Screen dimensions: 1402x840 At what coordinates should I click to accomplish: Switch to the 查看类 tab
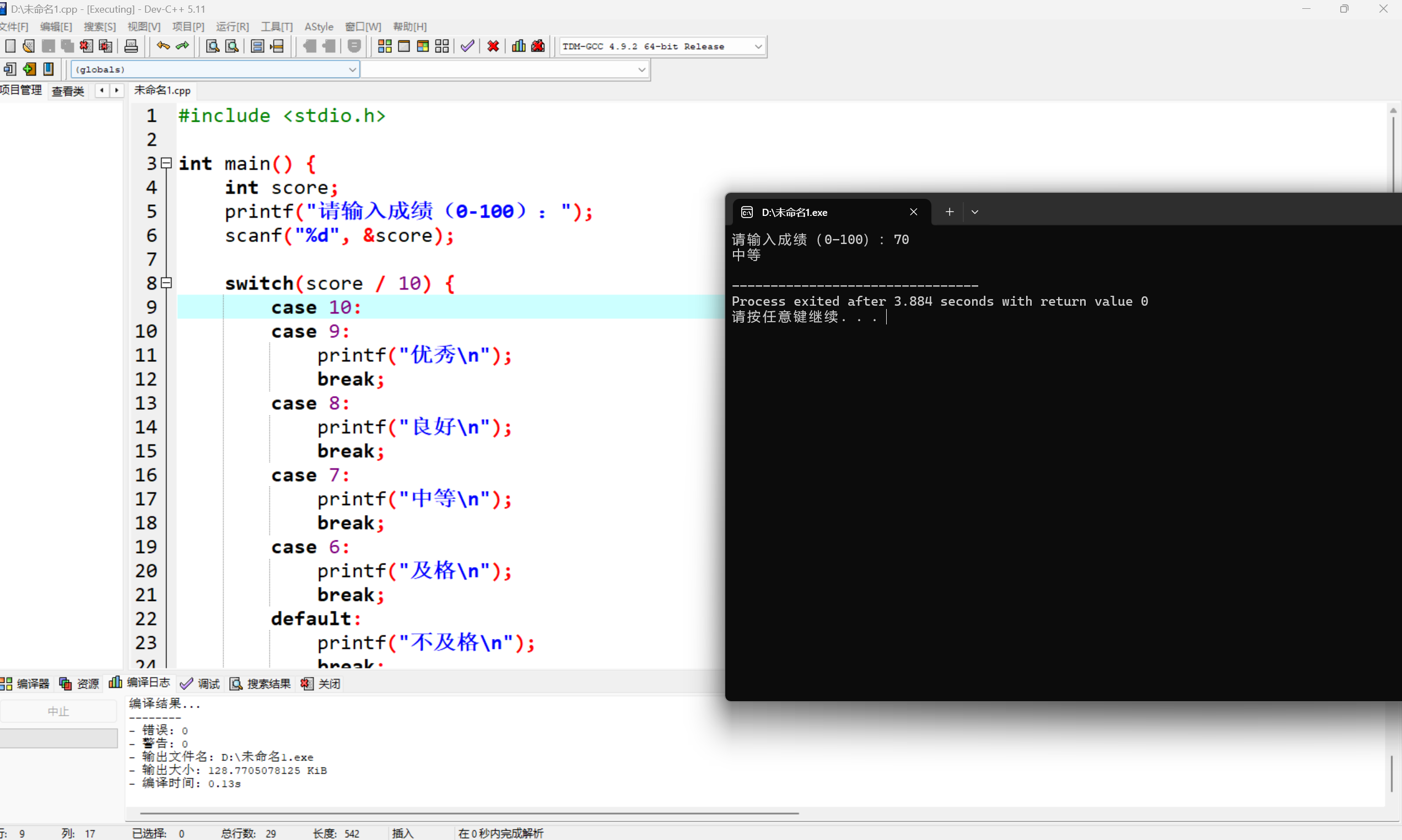tap(67, 91)
